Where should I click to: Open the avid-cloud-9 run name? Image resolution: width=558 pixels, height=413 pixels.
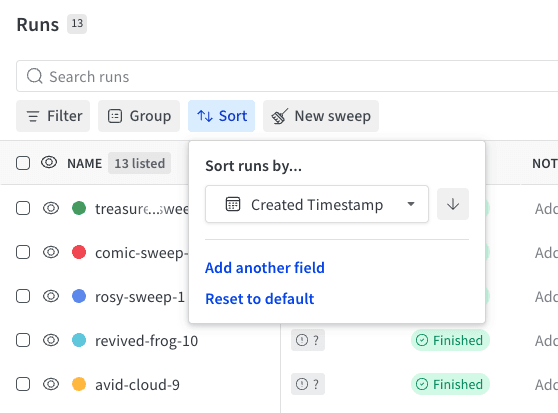tap(137, 385)
